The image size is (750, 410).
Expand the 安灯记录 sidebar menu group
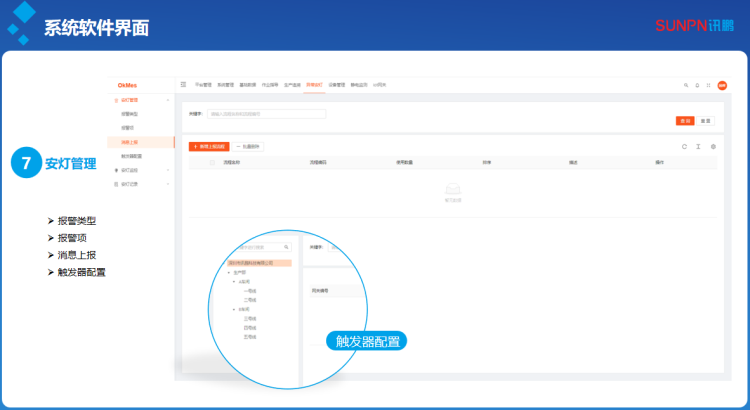pyautogui.click(x=167, y=184)
